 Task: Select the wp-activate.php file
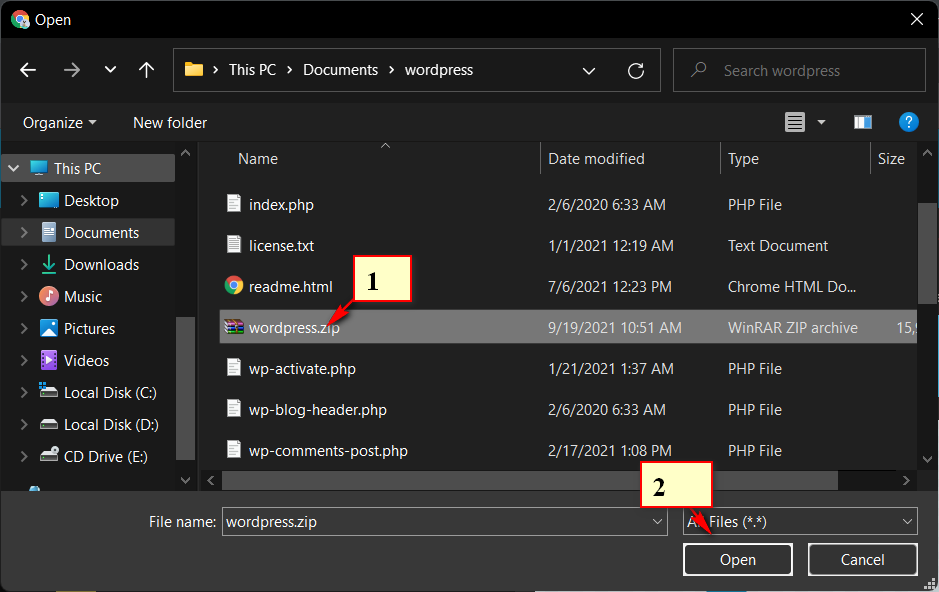click(302, 369)
